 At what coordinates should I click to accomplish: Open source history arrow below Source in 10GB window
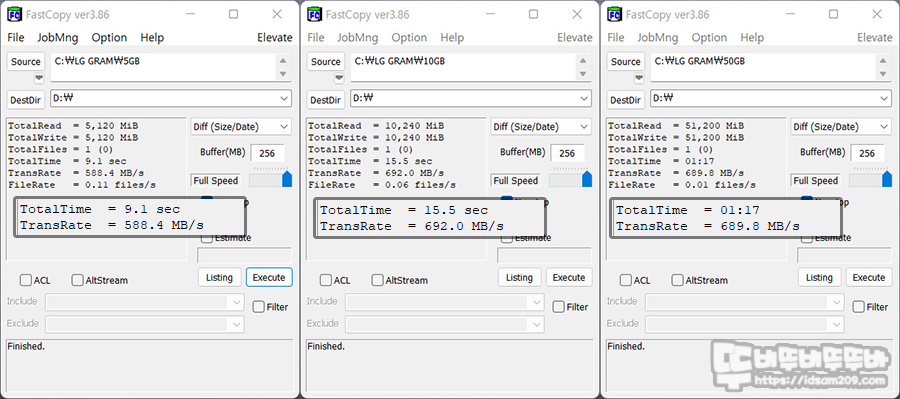(x=339, y=78)
